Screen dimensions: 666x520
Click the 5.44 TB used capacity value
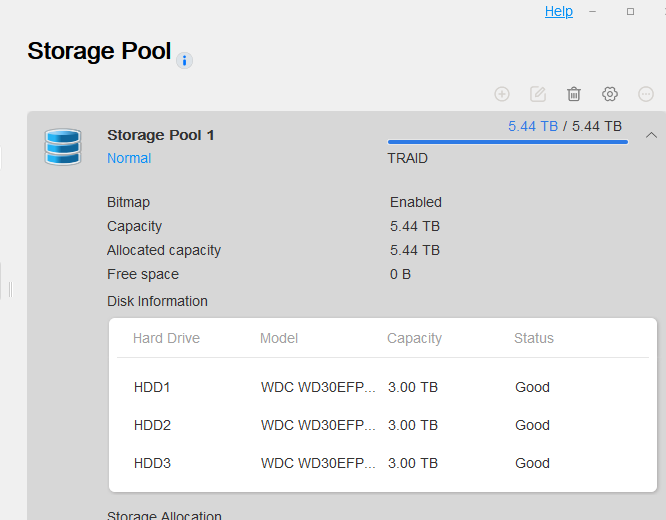533,126
